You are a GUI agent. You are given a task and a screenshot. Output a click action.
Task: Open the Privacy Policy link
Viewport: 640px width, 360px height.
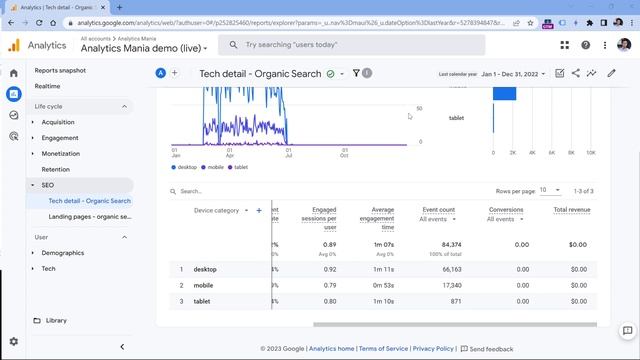coord(433,349)
